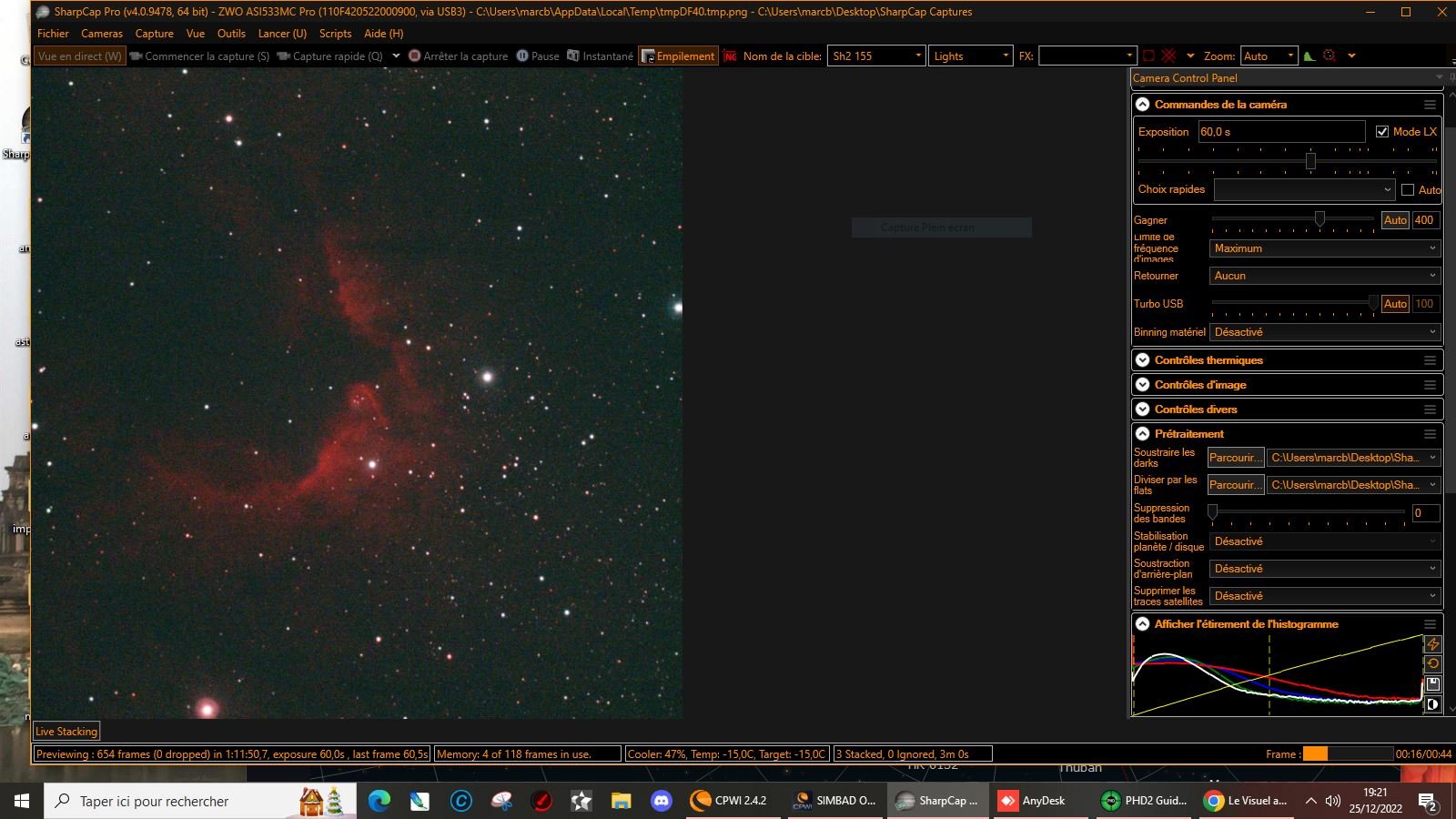Screen dimensions: 1456x819
Task: Expand the Contrôles d'image section
Action: pyautogui.click(x=1143, y=385)
